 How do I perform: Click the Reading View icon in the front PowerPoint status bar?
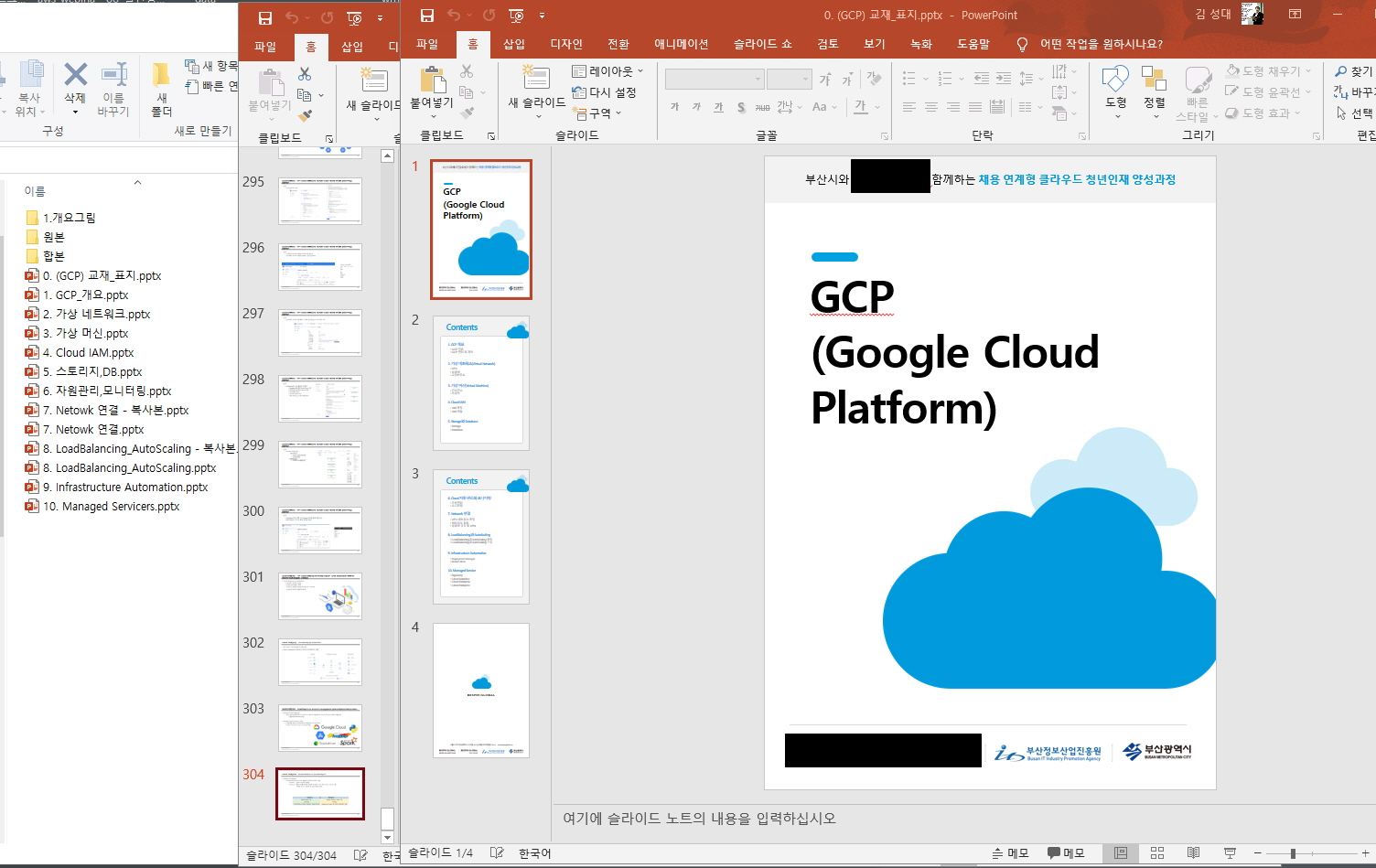(1193, 852)
